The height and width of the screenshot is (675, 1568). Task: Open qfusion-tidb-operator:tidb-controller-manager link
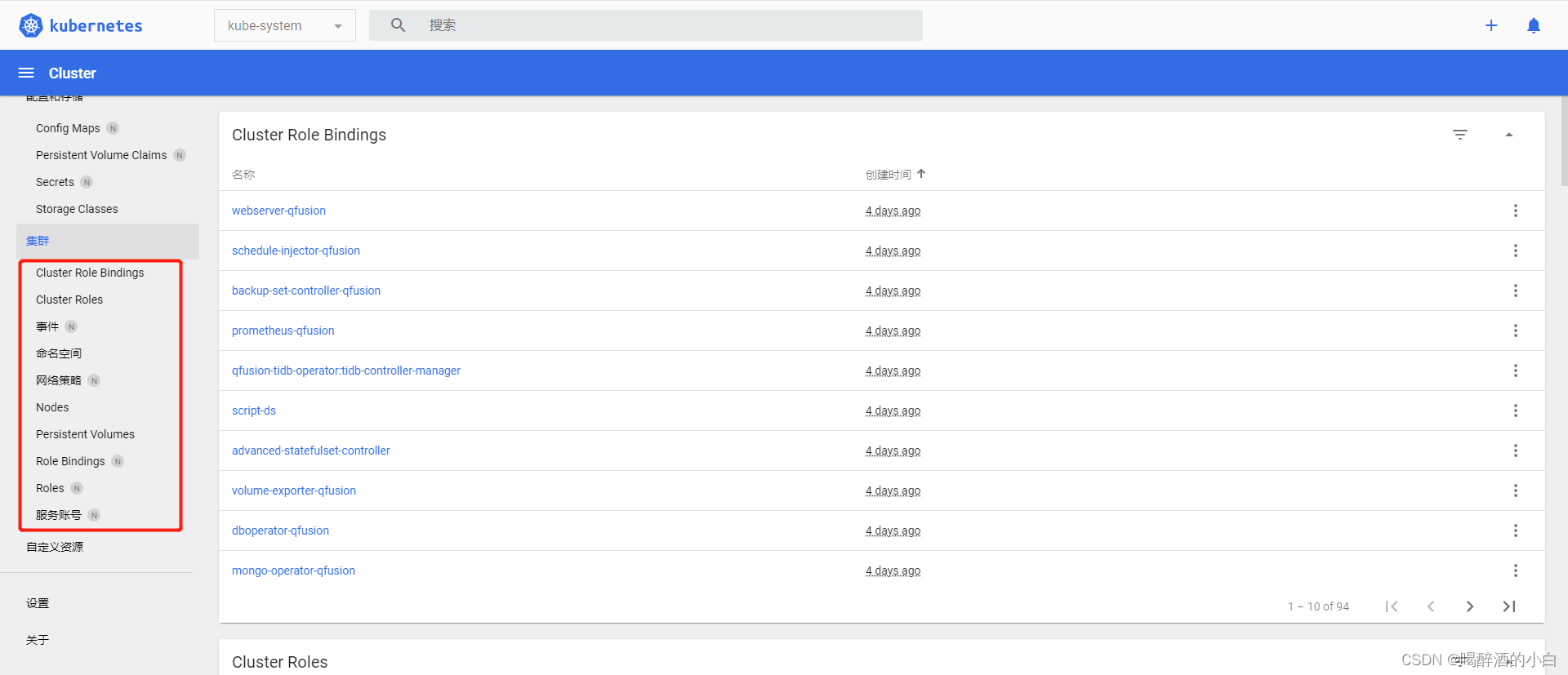[346, 371]
